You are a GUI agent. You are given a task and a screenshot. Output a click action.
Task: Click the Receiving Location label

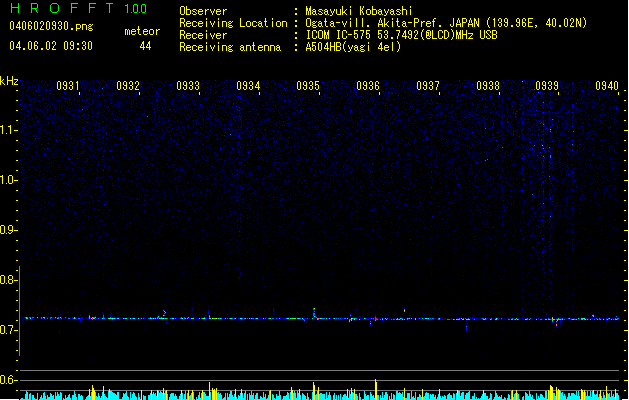233,23
